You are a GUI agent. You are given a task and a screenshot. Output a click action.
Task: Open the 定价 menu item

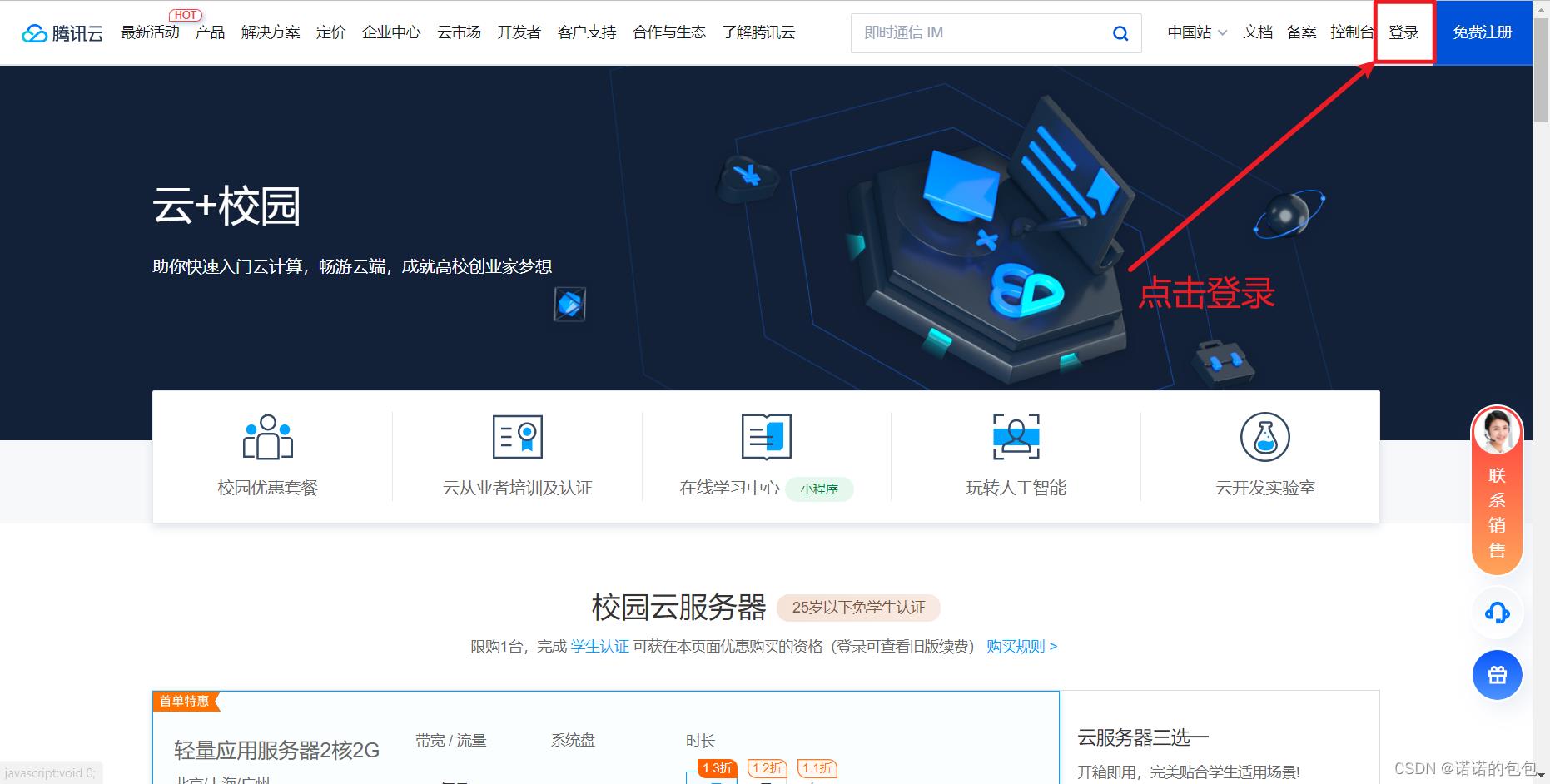coord(330,32)
